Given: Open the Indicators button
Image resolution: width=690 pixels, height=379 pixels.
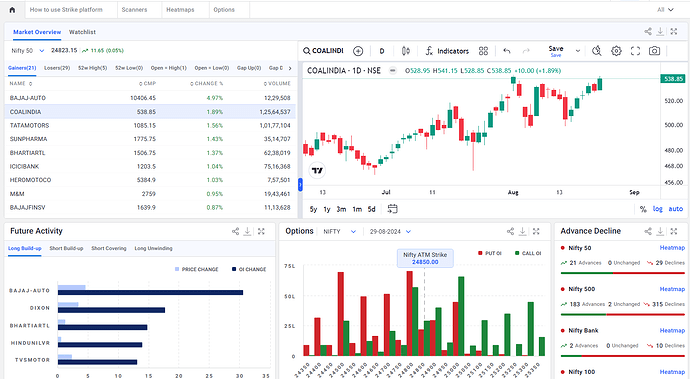Looking at the screenshot, I should (x=447, y=51).
